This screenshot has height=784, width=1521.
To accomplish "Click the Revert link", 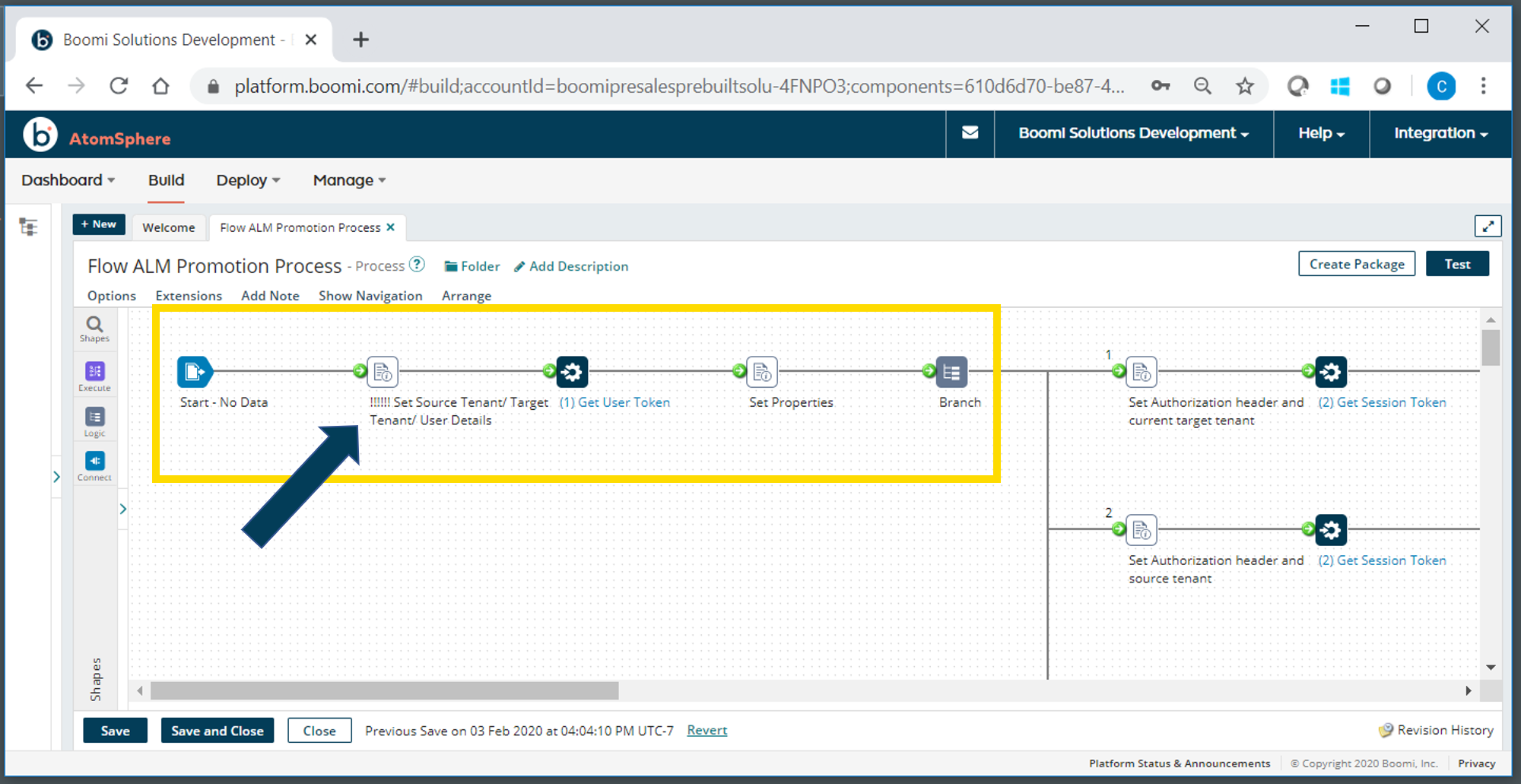I will click(x=707, y=730).
